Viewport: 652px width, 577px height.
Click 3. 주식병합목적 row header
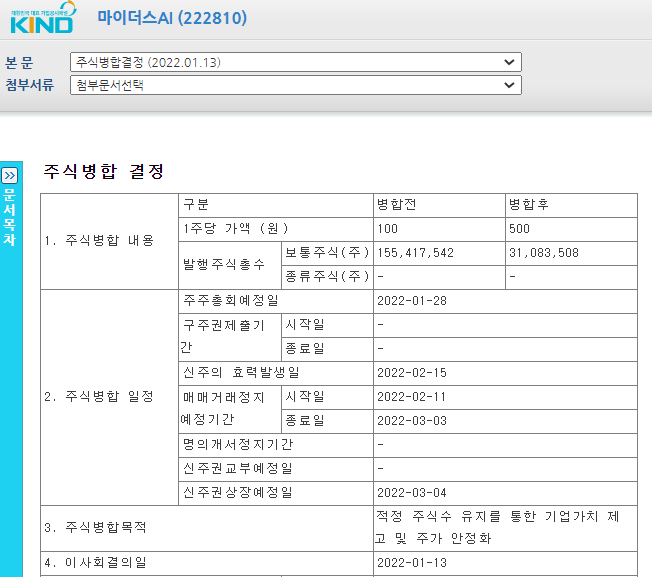[x=95, y=528]
